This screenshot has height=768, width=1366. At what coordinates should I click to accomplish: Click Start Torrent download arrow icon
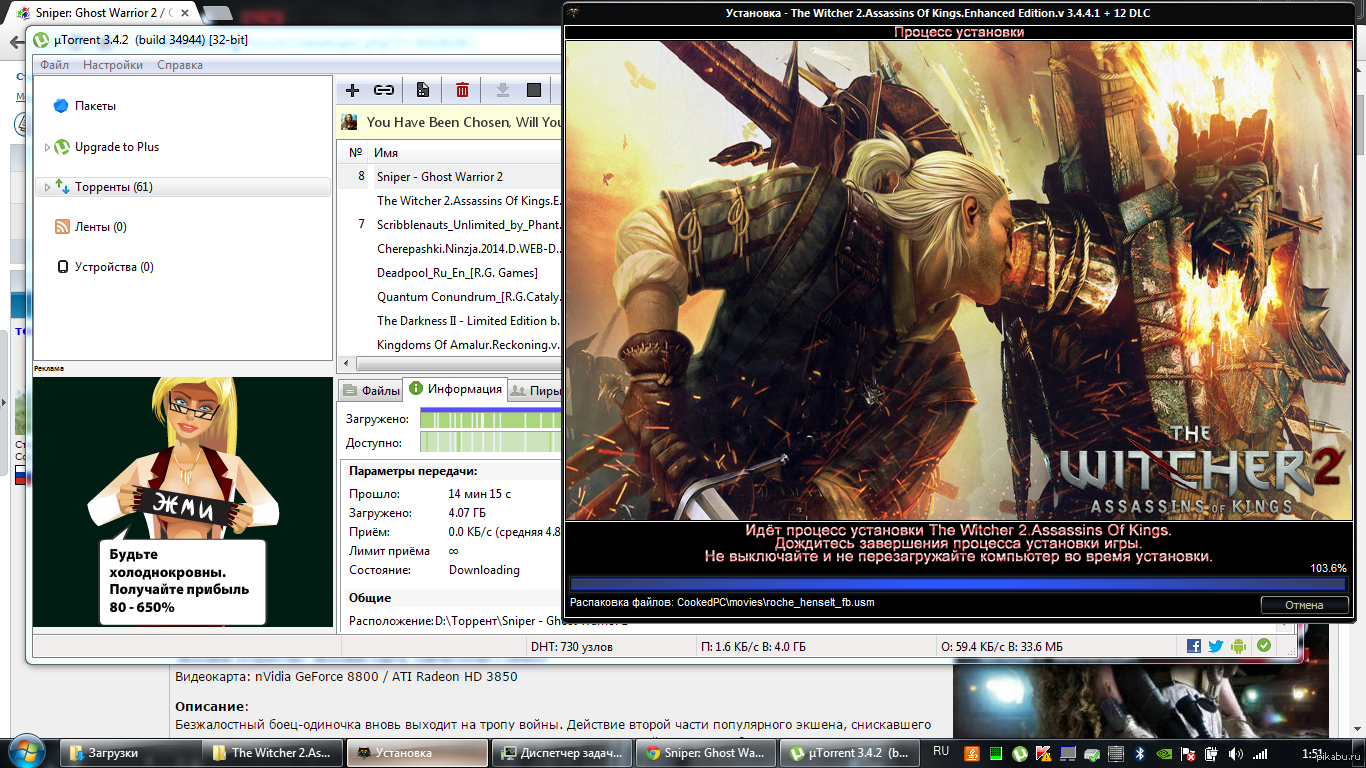pyautogui.click(x=503, y=90)
